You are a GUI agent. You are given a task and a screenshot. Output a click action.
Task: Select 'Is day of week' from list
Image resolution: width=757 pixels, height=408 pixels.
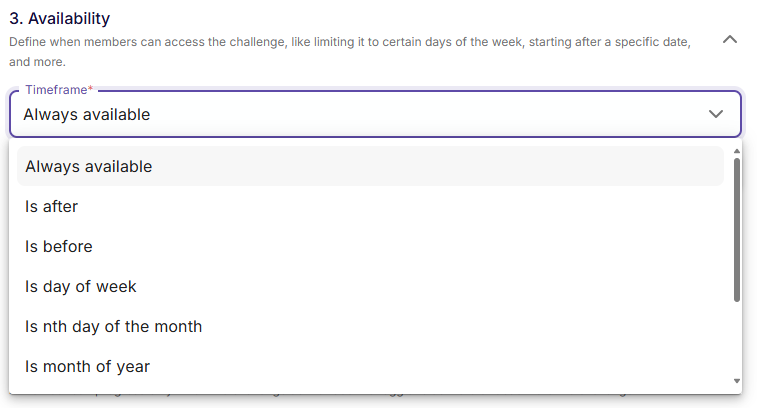(81, 286)
